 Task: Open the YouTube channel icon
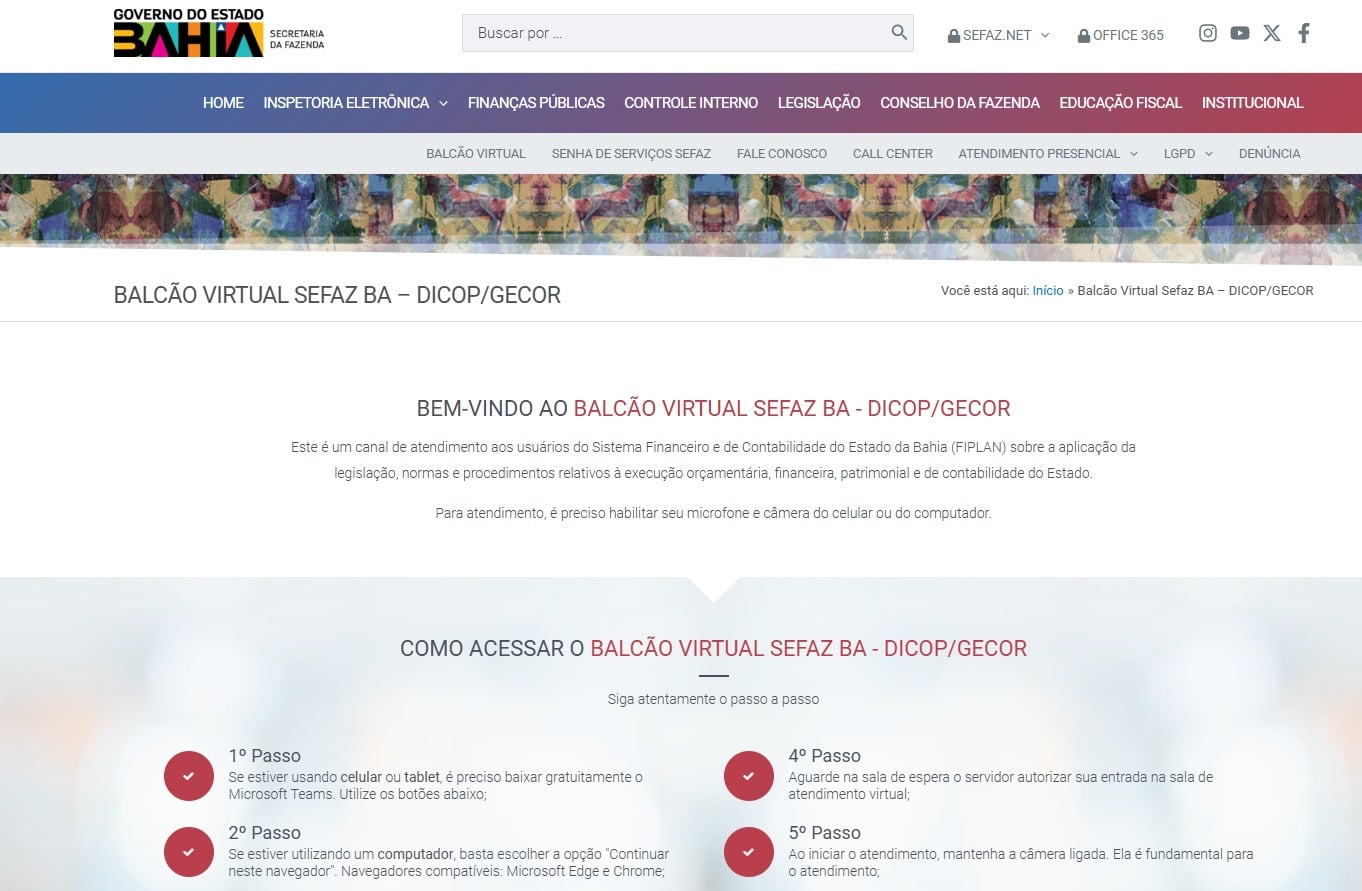(1239, 32)
